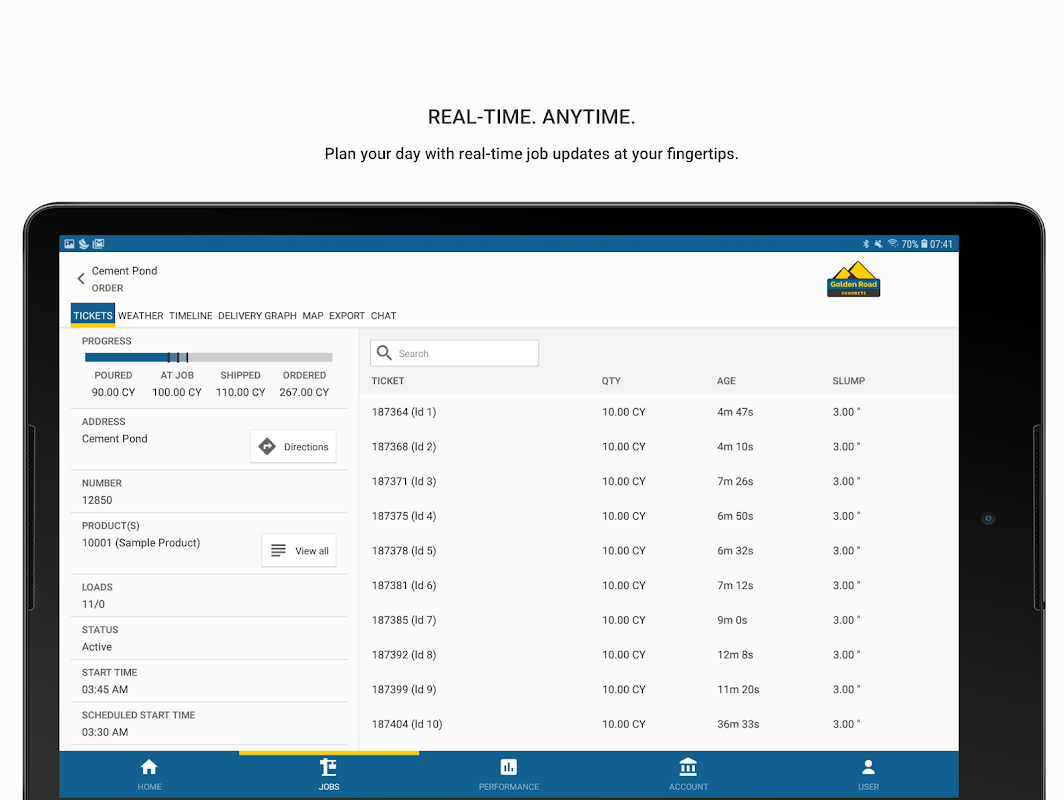1064x800 pixels.
Task: Go back using the arrow beside Cement Pond
Action: [x=81, y=279]
